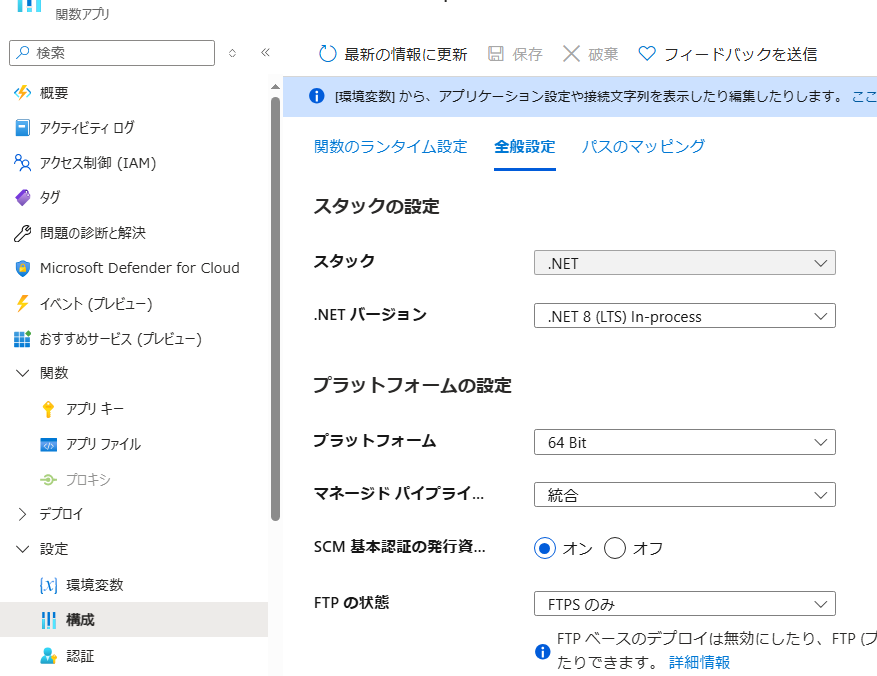This screenshot has width=877, height=676.
Task: Click the 保存 button label
Action: (527, 54)
